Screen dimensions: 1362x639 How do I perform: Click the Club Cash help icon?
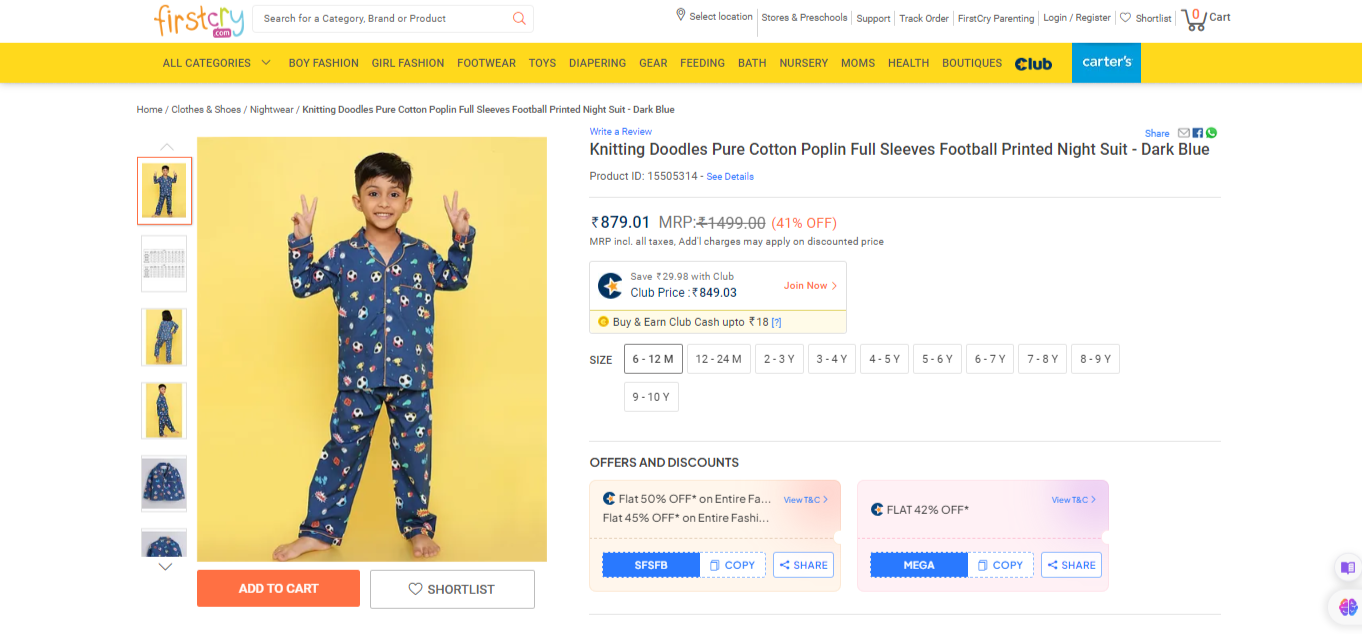pyautogui.click(x=776, y=322)
